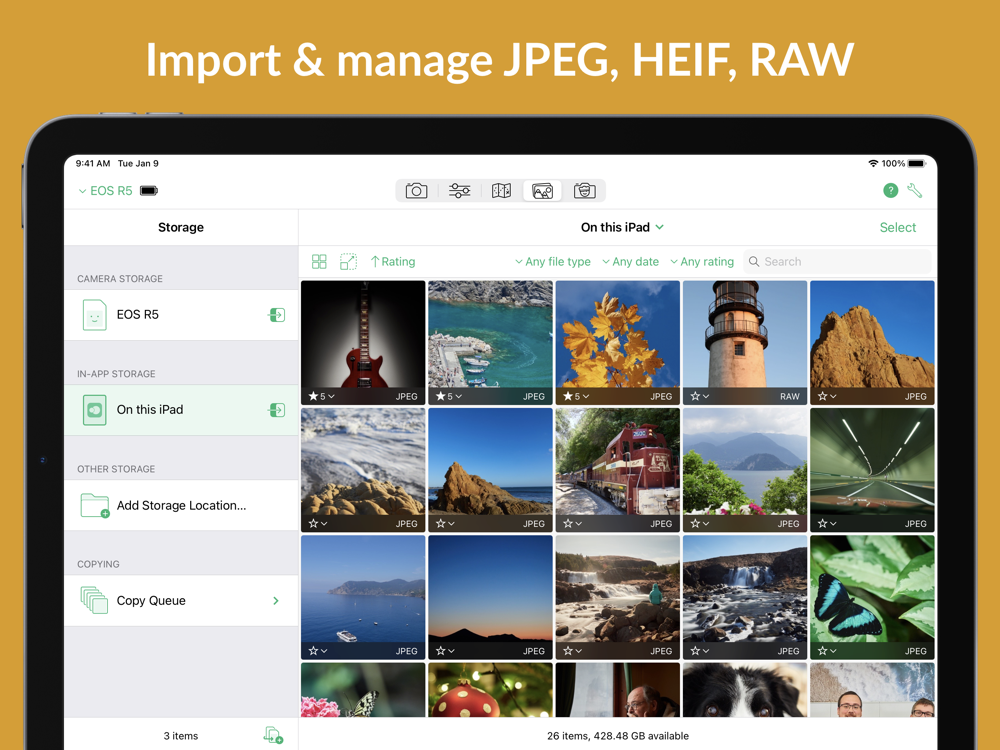The width and height of the screenshot is (1000, 750).
Task: Tap the Select button
Action: click(897, 227)
